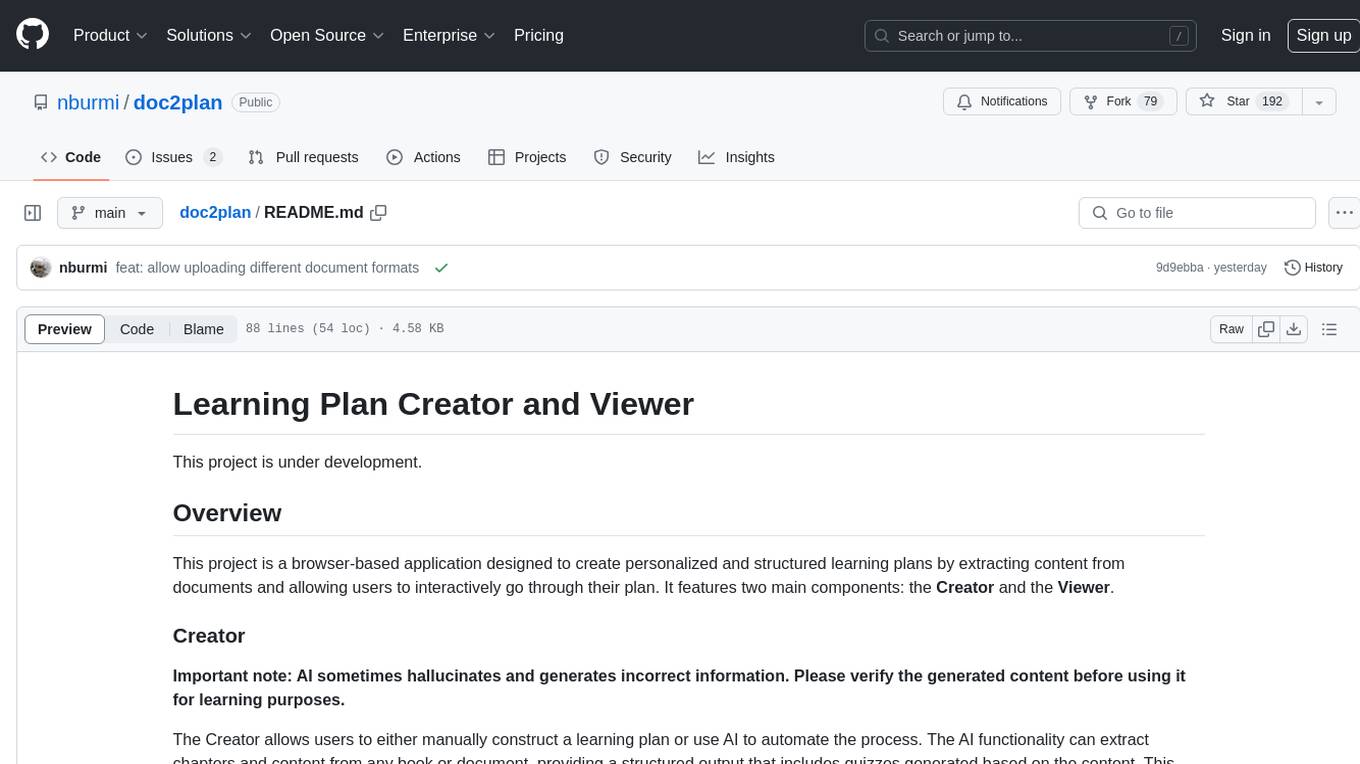1360x764 pixels.
Task: Star the repository
Action: [x=1244, y=102]
